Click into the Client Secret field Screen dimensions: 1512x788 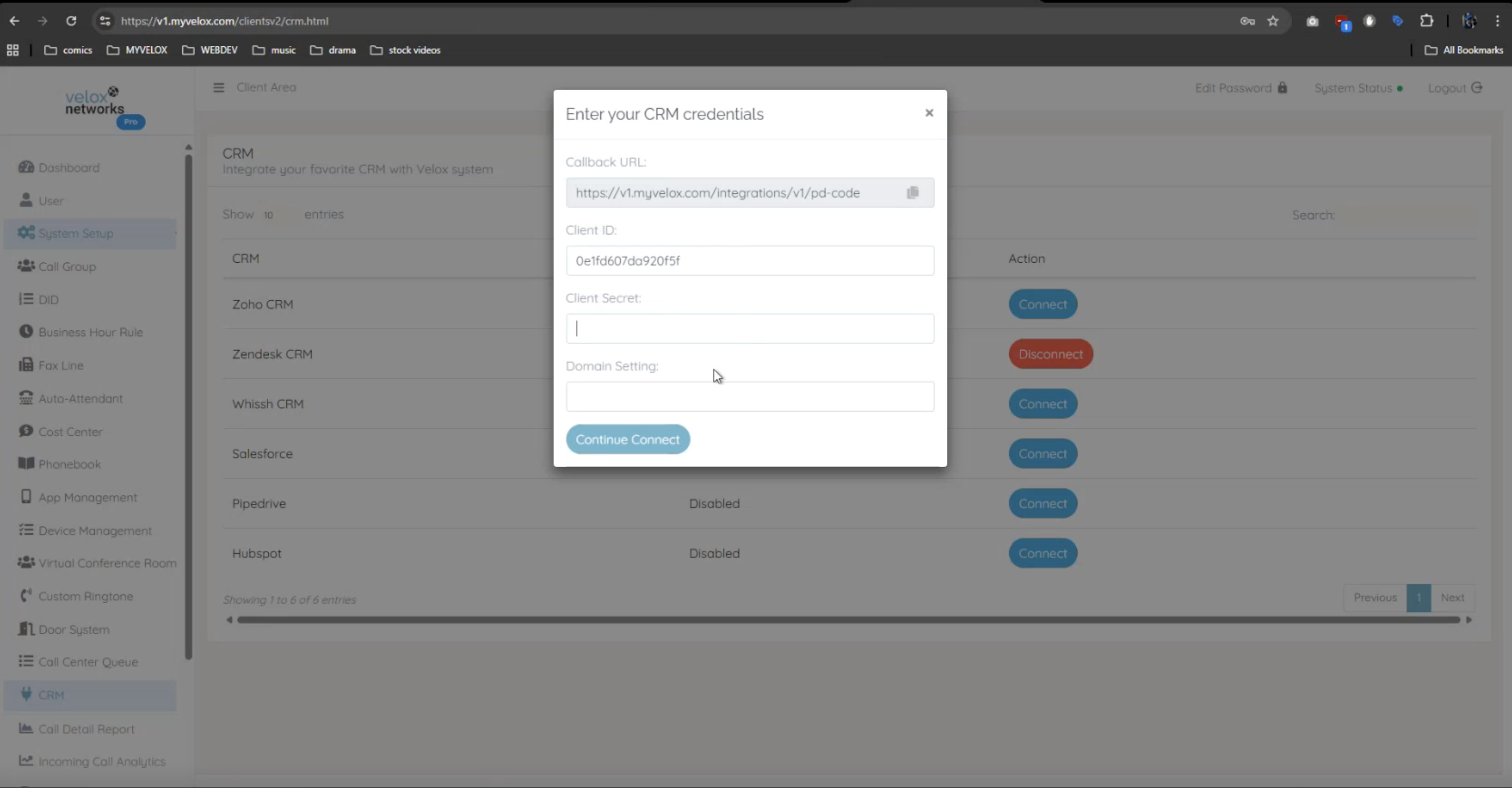pos(749,328)
